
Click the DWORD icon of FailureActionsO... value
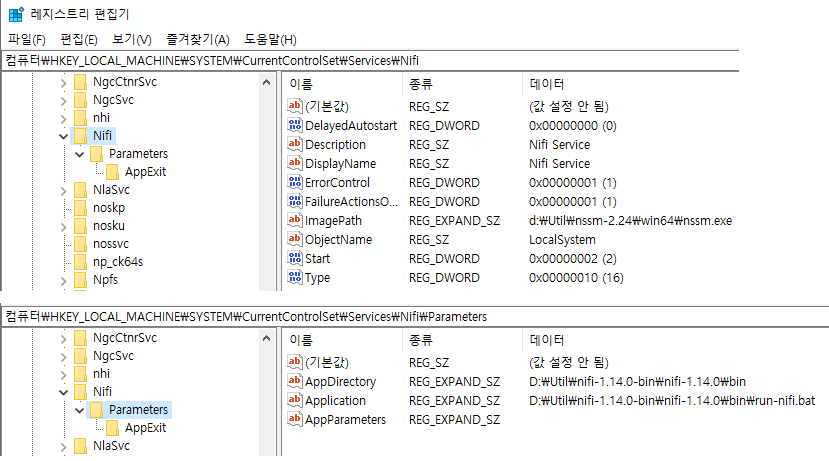coord(294,201)
